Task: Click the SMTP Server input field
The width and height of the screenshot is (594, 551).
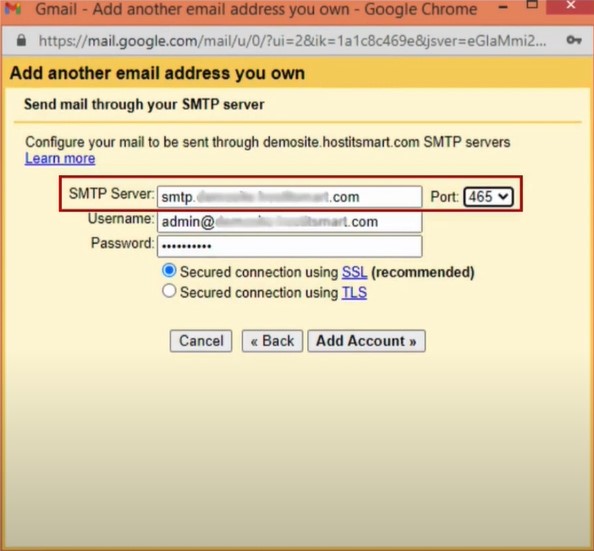Action: point(289,197)
